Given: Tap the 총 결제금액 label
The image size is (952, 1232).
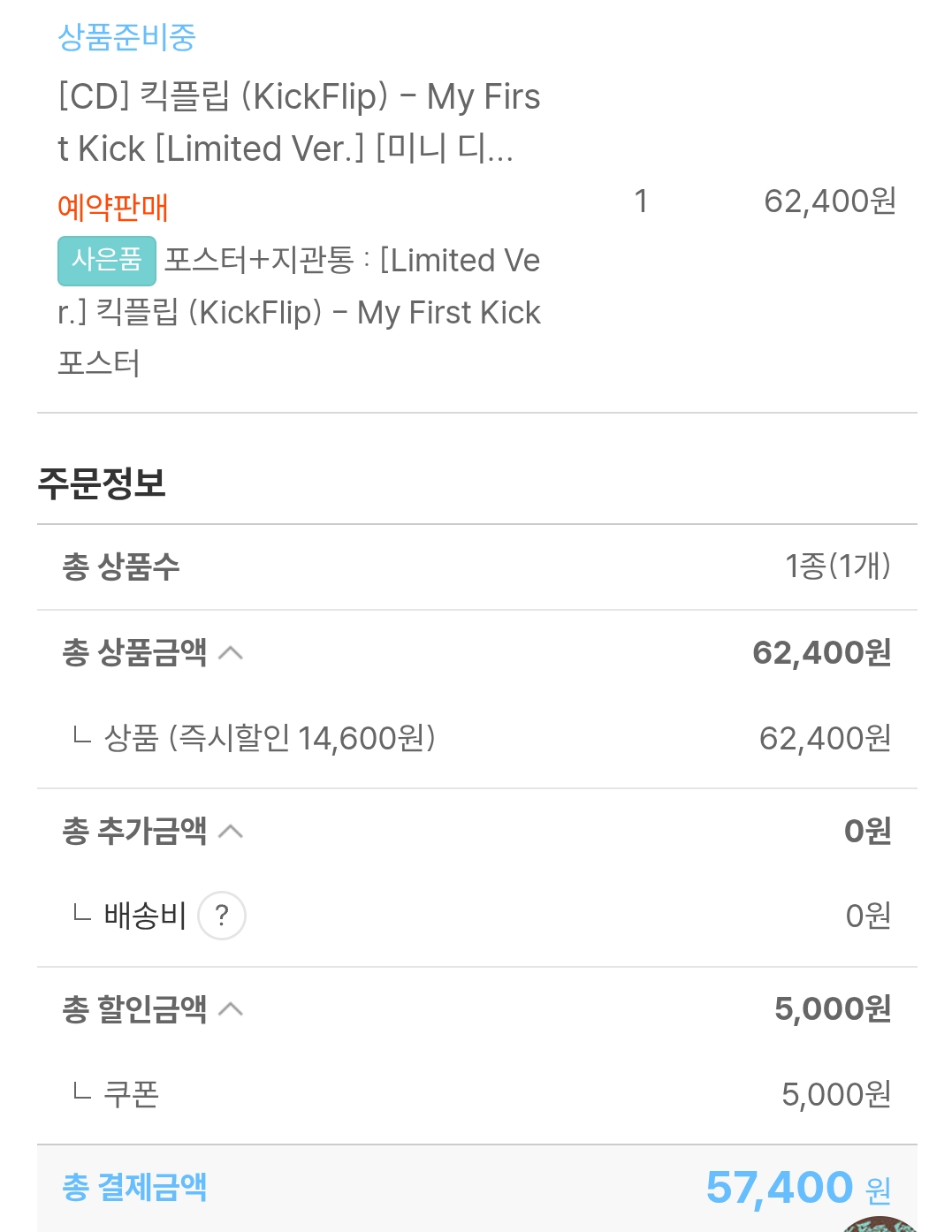Looking at the screenshot, I should click(134, 1187).
